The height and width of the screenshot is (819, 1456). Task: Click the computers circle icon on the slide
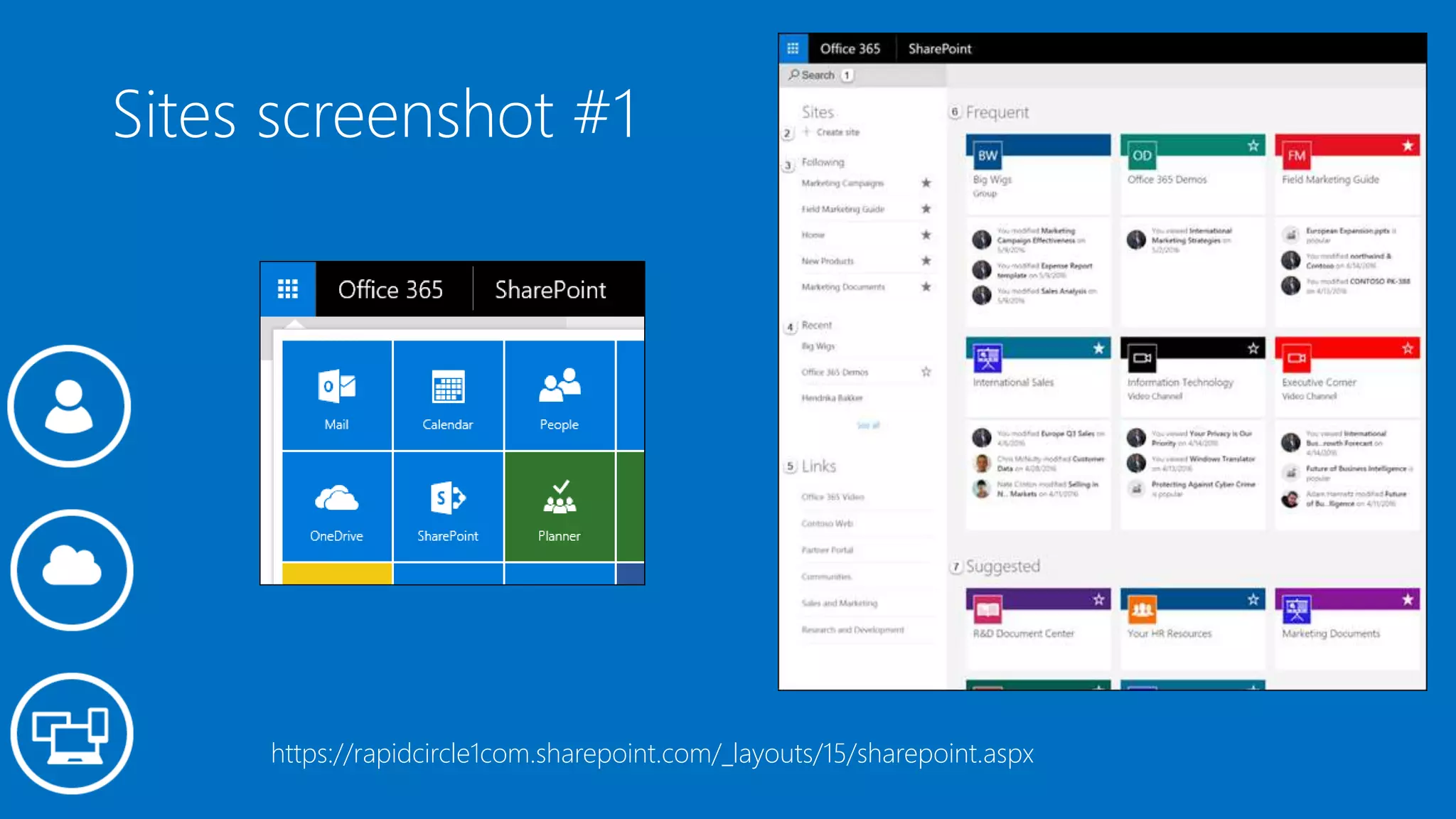coord(71,733)
